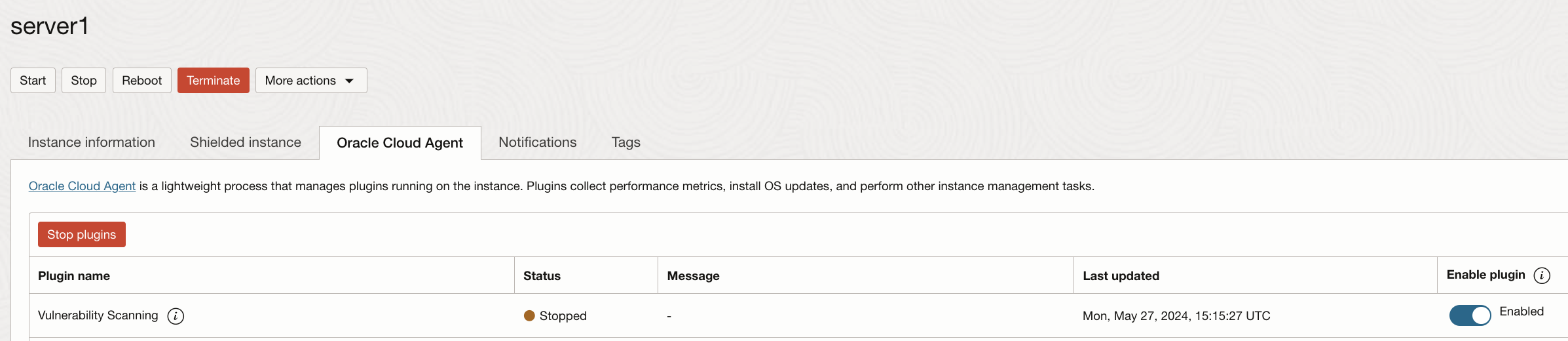Disable the Vulnerability Scanning plugin toggle
Viewport: 1568px width, 341px height.
tap(1470, 315)
